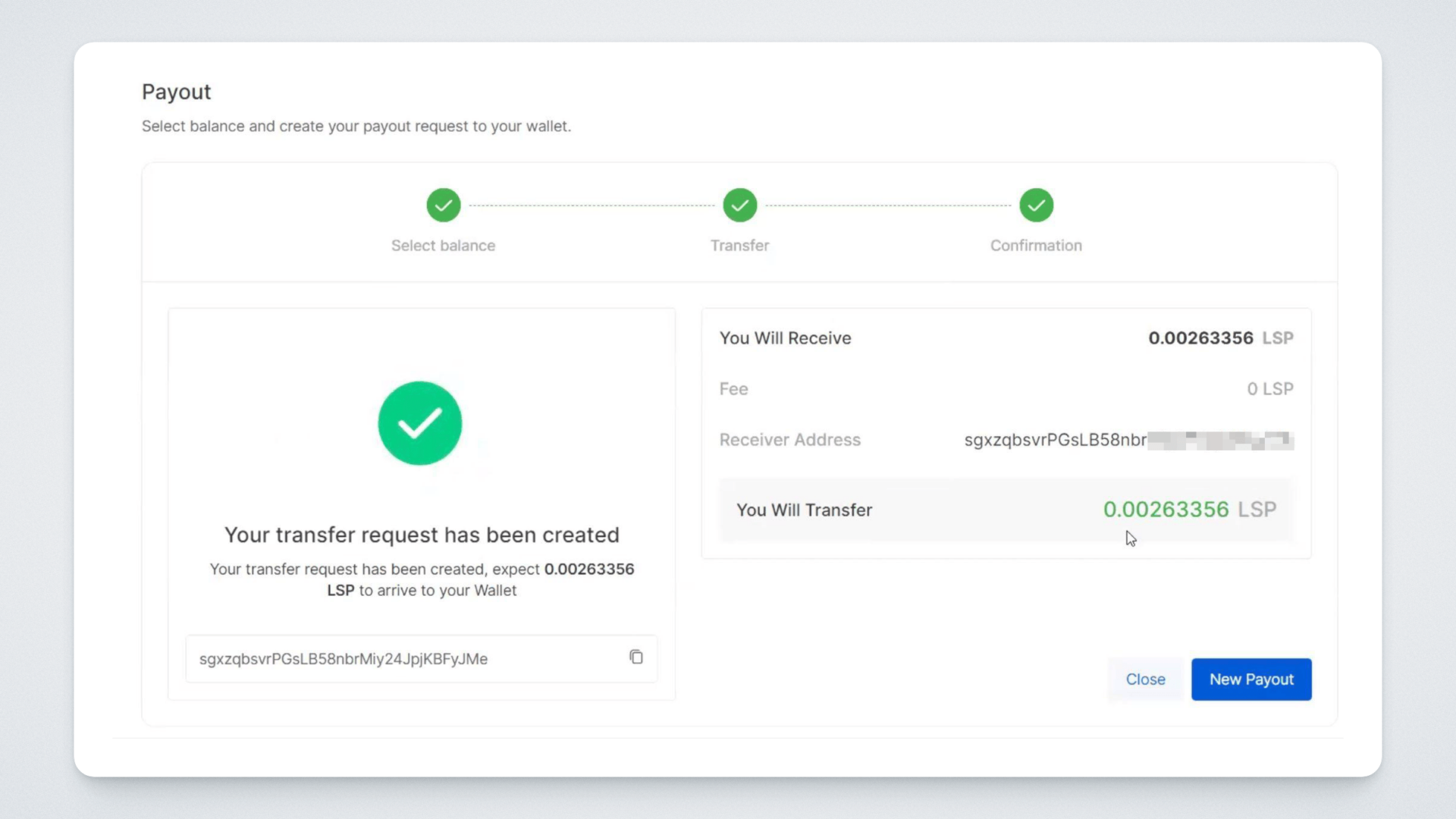Click the You Will Transfer label

pyautogui.click(x=804, y=510)
